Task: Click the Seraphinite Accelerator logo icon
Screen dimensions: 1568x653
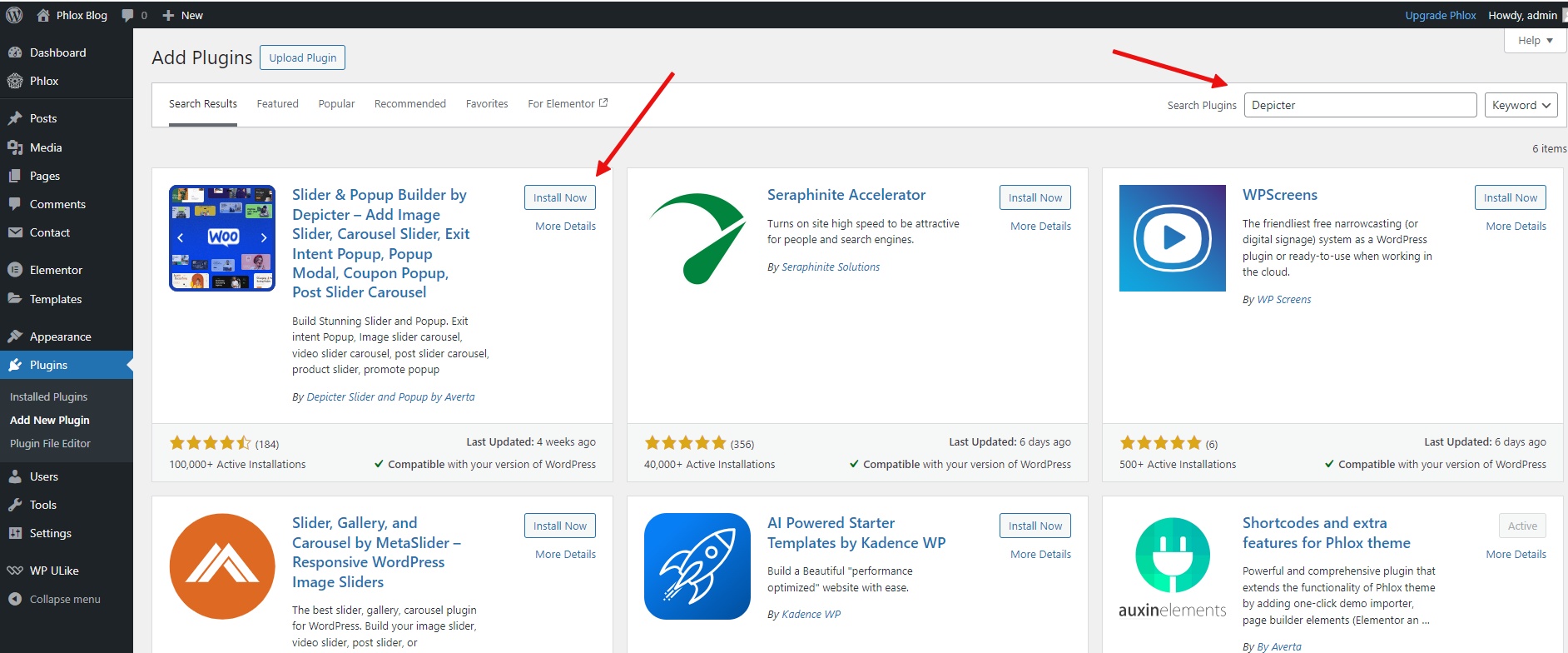Action: click(x=697, y=238)
